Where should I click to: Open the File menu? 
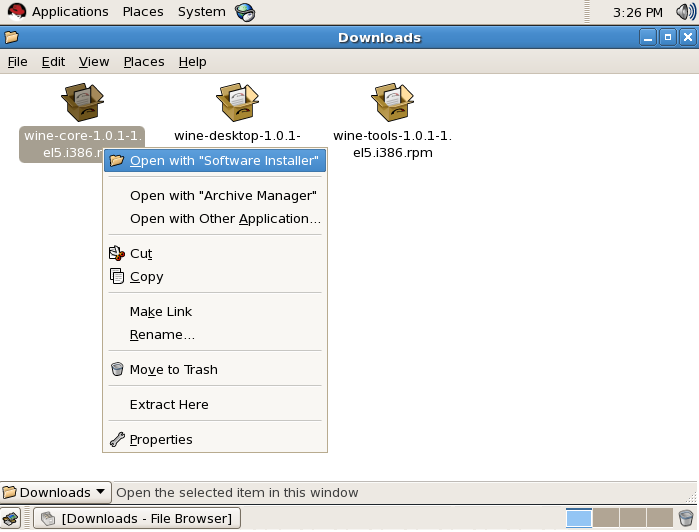click(17, 62)
